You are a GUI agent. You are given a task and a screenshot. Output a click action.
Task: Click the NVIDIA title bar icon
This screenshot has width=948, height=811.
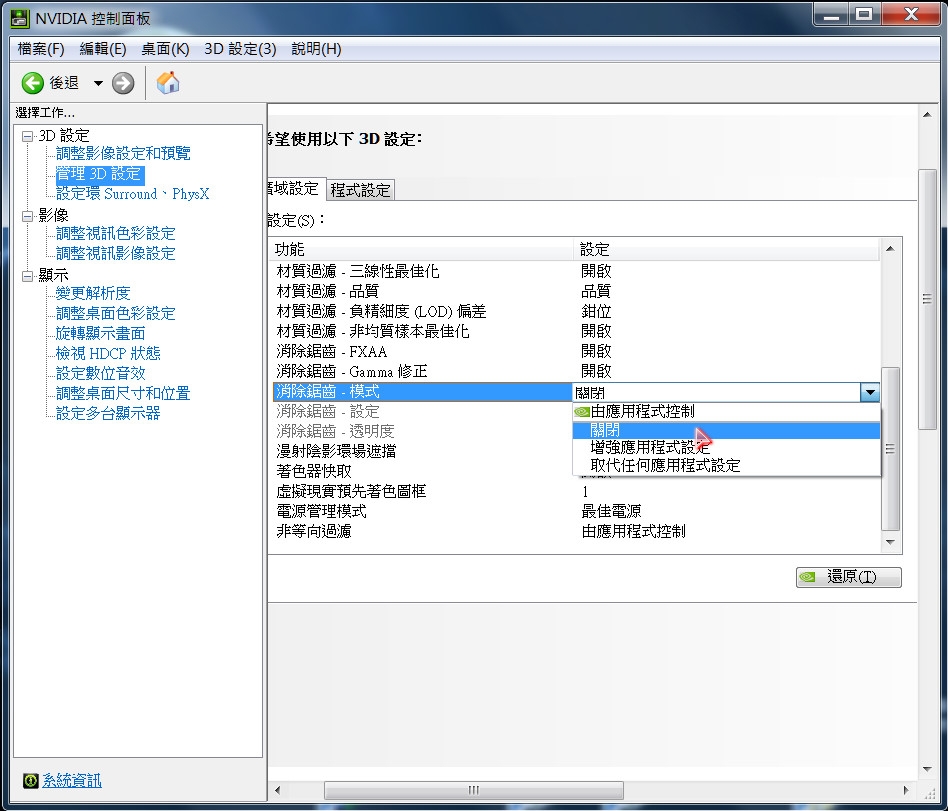(x=20, y=18)
